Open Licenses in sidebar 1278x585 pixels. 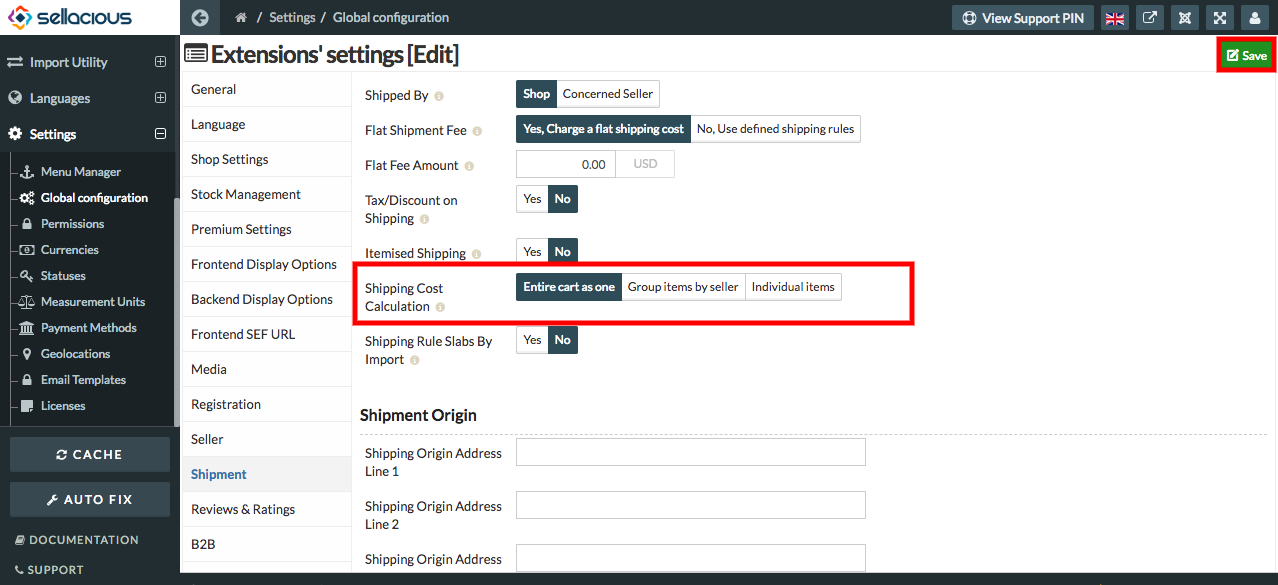click(63, 406)
